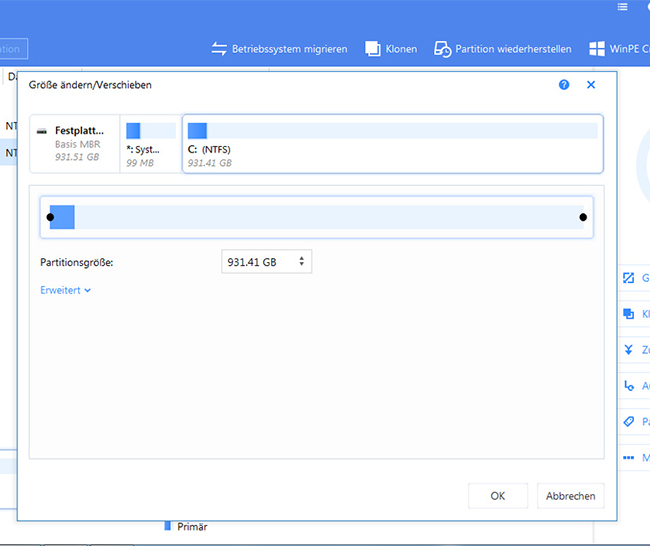
Task: Click the WinPE Windows logo icon
Action: click(x=594, y=48)
